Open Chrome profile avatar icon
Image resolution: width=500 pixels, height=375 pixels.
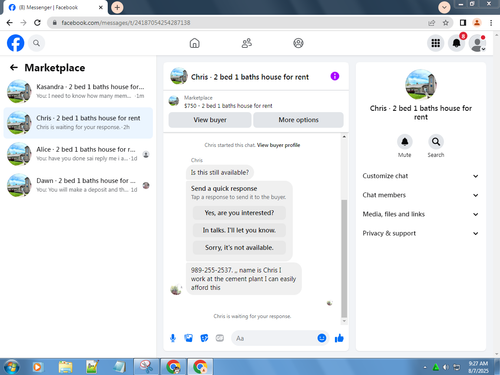click(477, 23)
